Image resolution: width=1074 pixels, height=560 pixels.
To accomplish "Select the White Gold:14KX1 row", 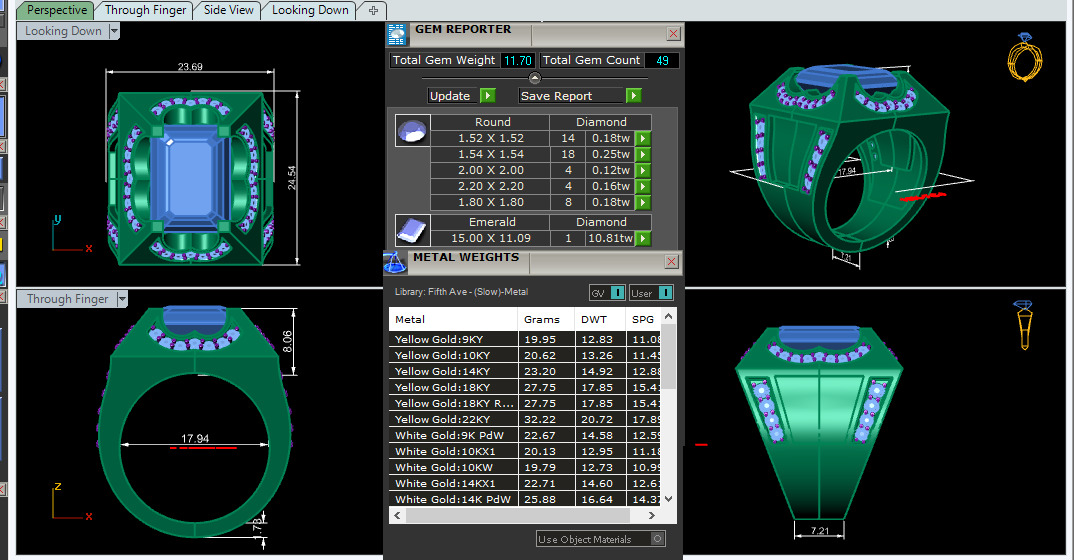I will tap(525, 483).
